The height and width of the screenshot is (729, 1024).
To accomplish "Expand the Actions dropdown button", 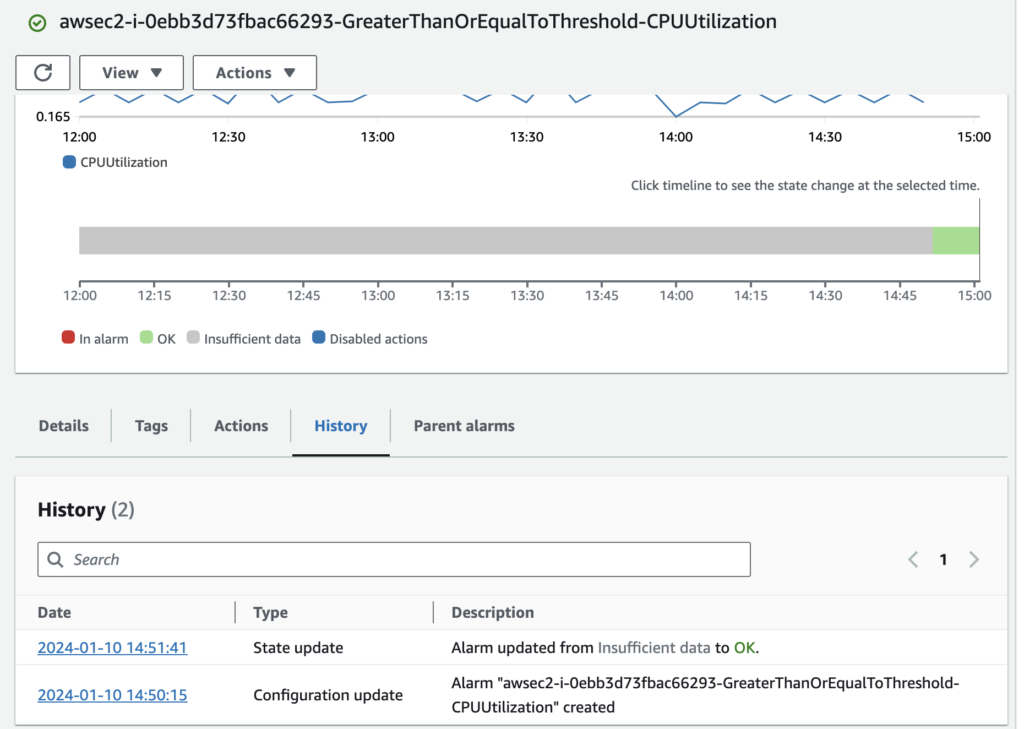I will point(255,73).
